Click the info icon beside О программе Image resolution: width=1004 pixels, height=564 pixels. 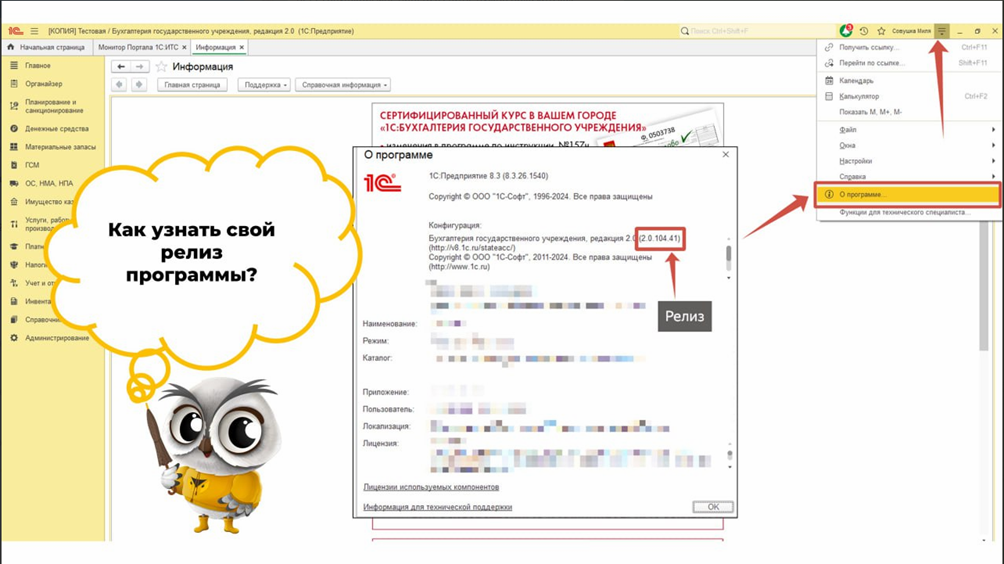tap(829, 195)
